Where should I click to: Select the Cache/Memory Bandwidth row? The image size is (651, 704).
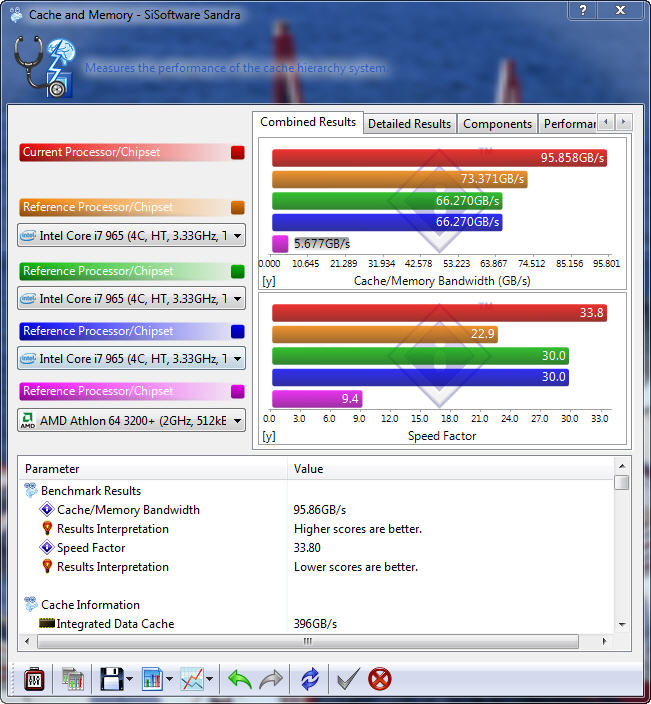(x=316, y=510)
